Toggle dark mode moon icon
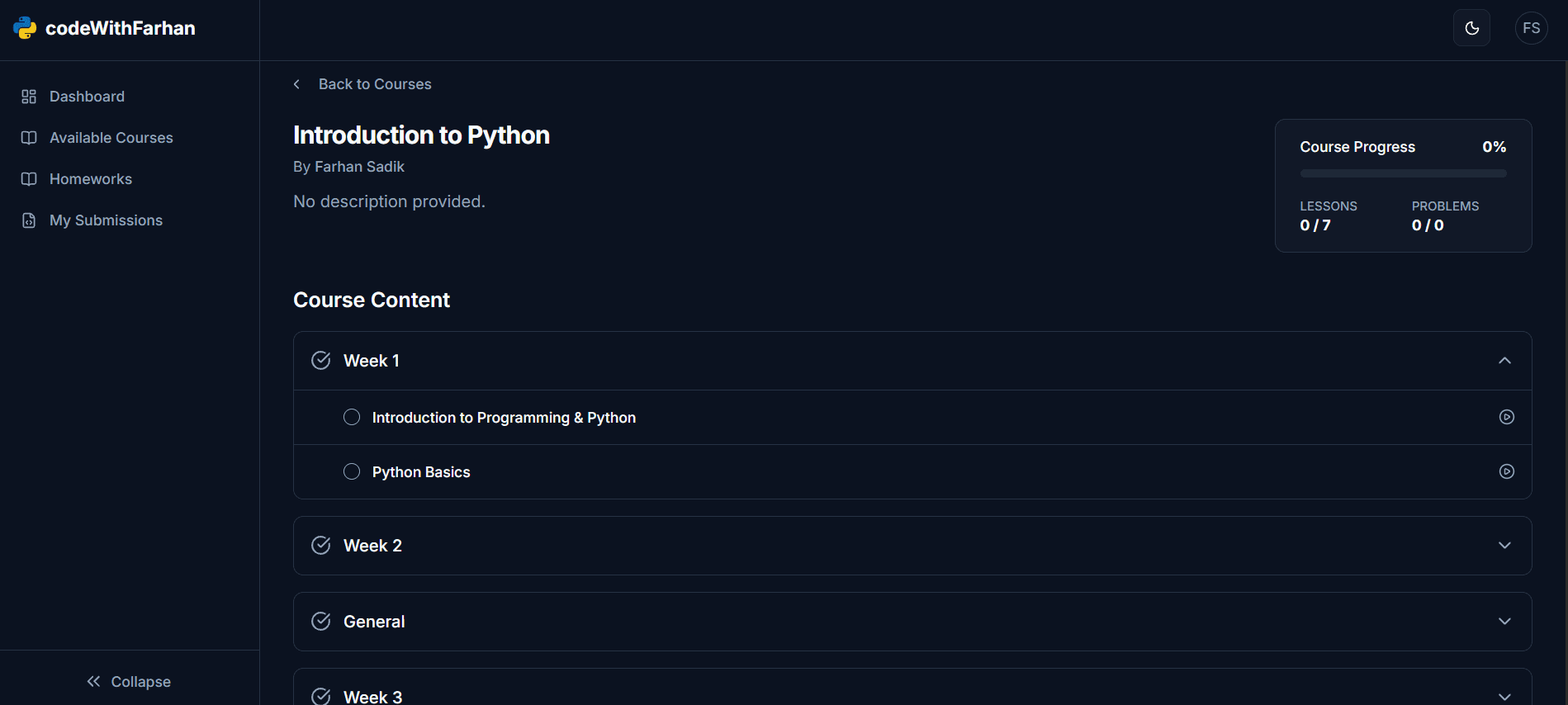This screenshot has height=705, width=1568. [x=1471, y=28]
